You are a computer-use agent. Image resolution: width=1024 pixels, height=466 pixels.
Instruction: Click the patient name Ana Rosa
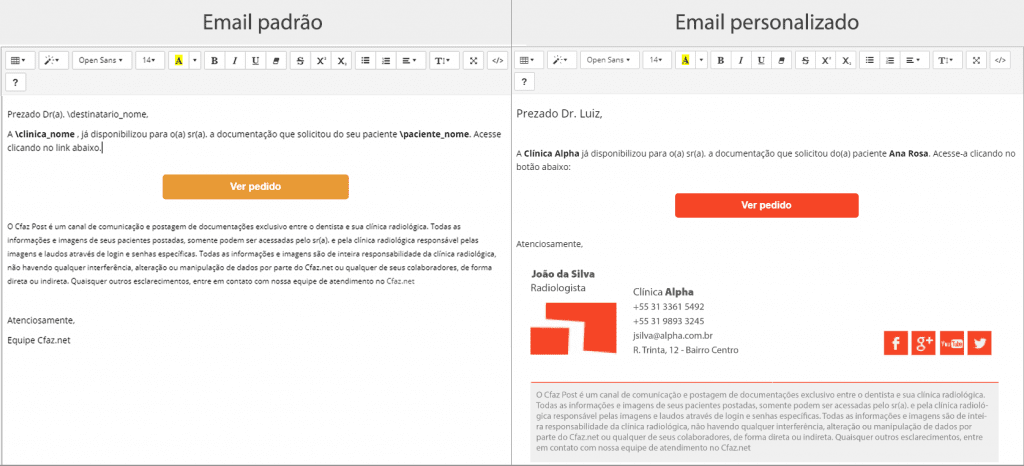click(908, 155)
